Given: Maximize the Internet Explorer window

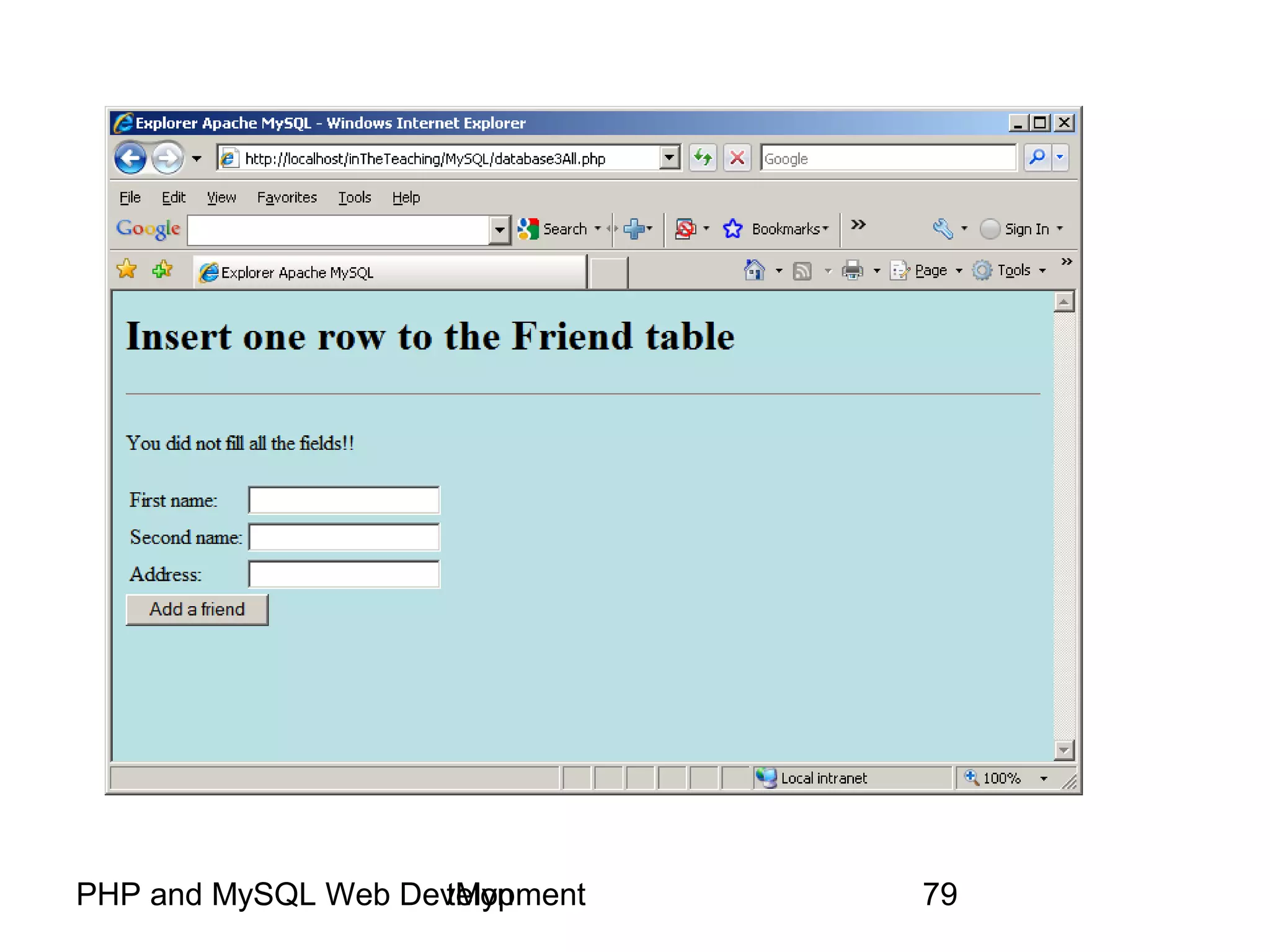Looking at the screenshot, I should tap(1041, 123).
